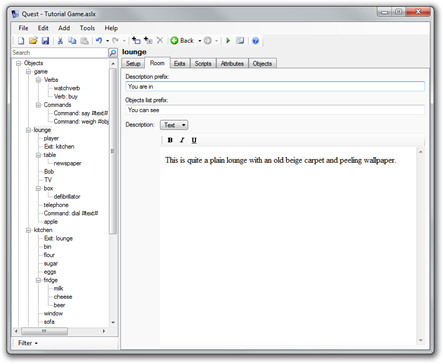This screenshot has width=443, height=364.
Task: Select the player object in the tree
Action: pos(51,138)
